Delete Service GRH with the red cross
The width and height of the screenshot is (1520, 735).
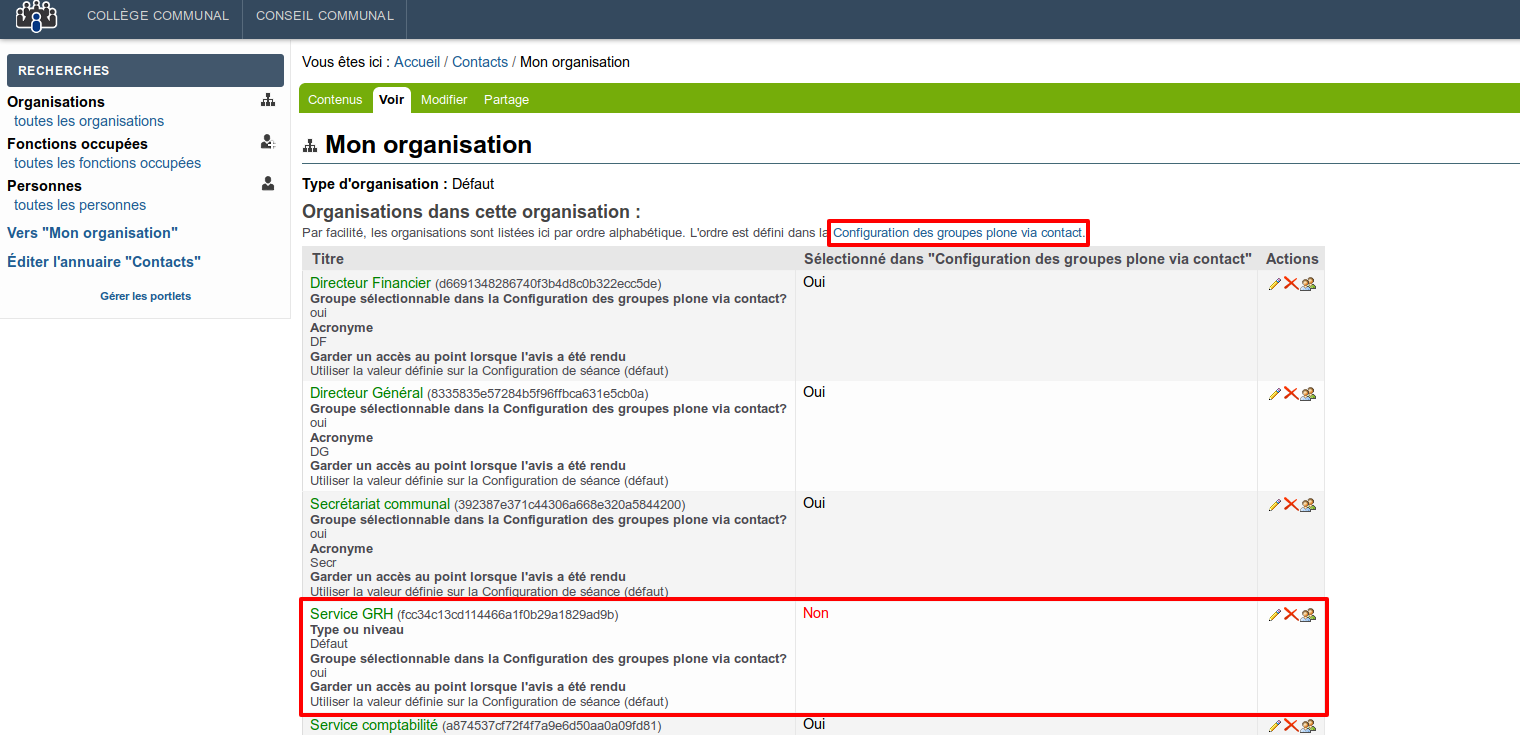pyautogui.click(x=1290, y=615)
